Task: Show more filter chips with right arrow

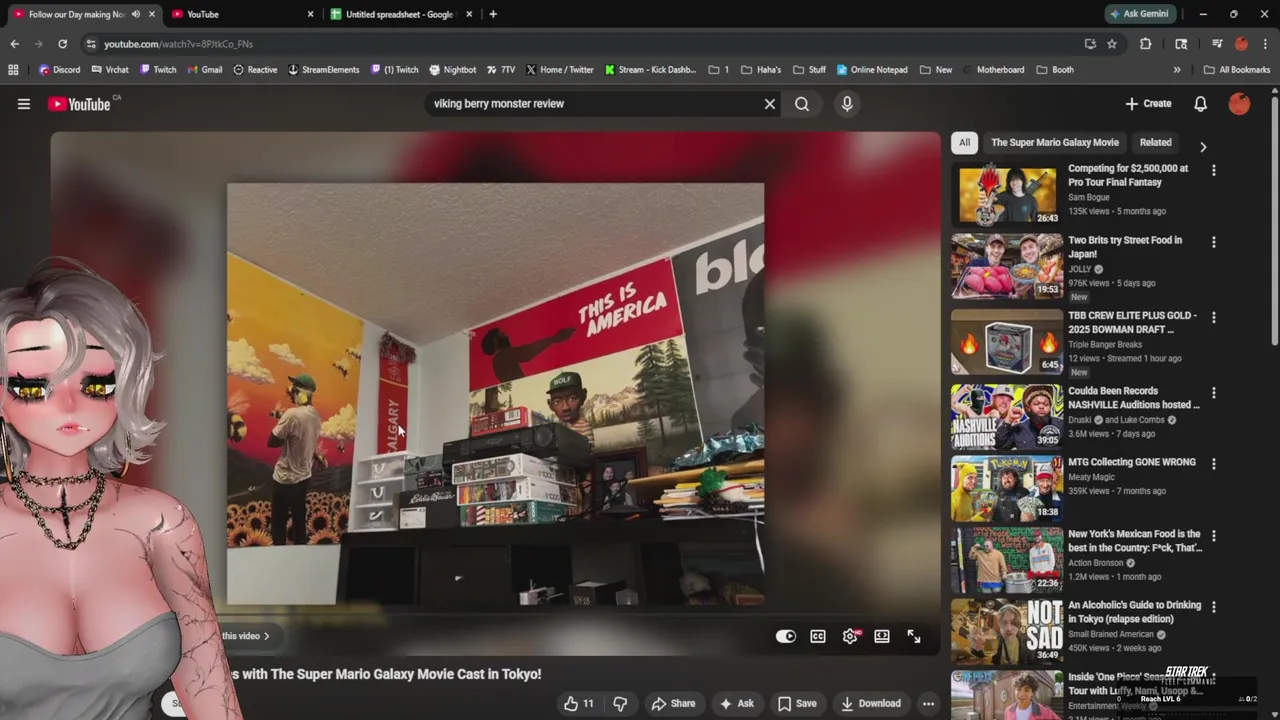Action: pyautogui.click(x=1203, y=146)
